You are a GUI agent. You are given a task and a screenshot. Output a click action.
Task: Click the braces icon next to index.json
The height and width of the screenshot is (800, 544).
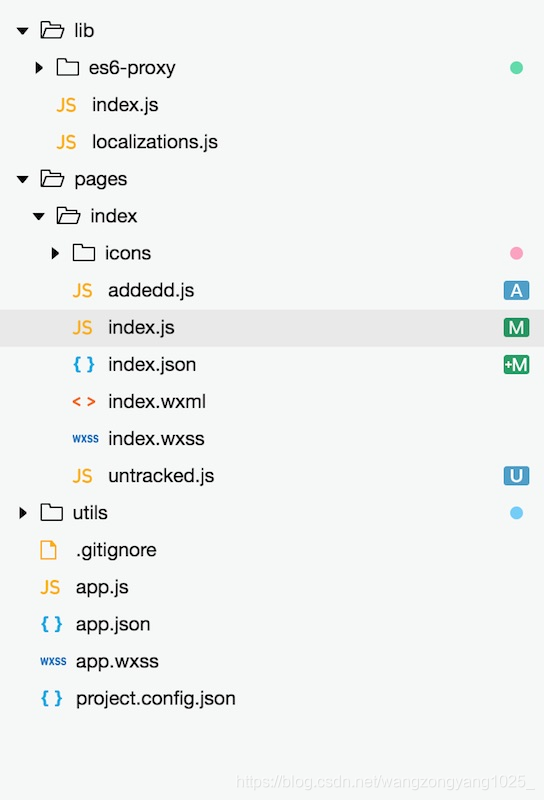point(84,364)
